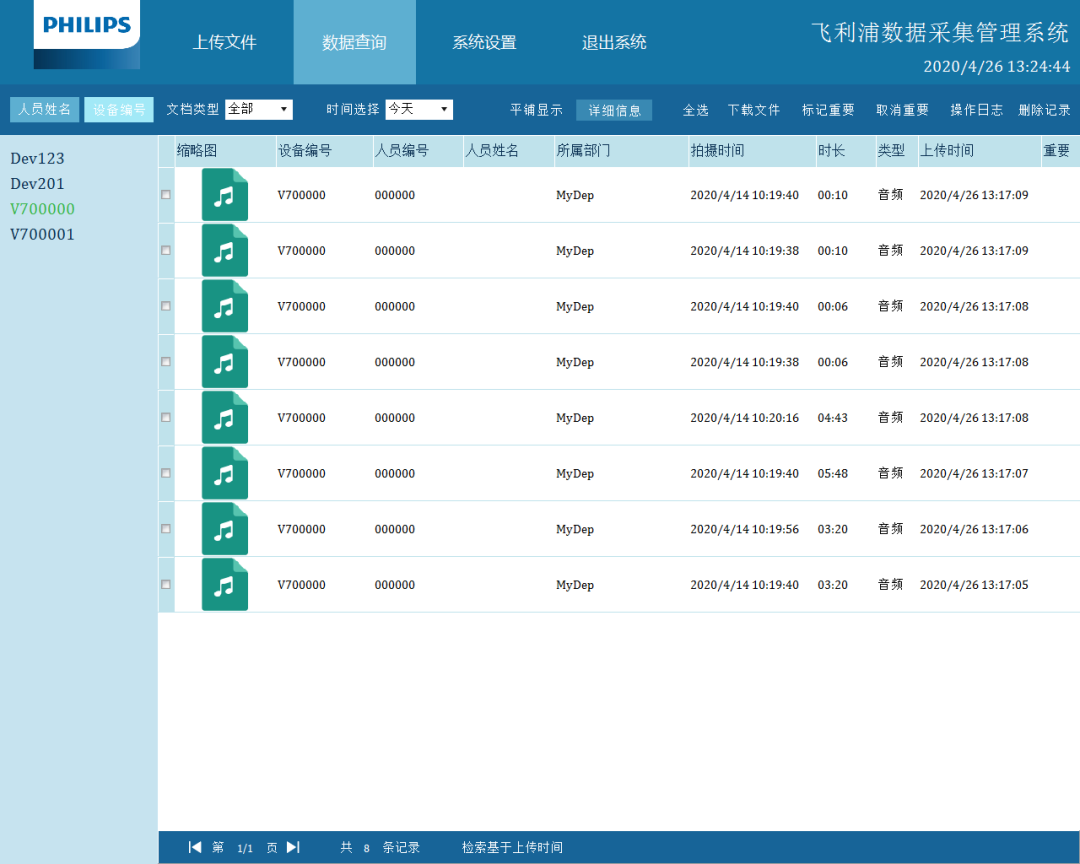Image resolution: width=1080 pixels, height=864 pixels.
Task: Click 删除记录 button
Action: [1044, 110]
